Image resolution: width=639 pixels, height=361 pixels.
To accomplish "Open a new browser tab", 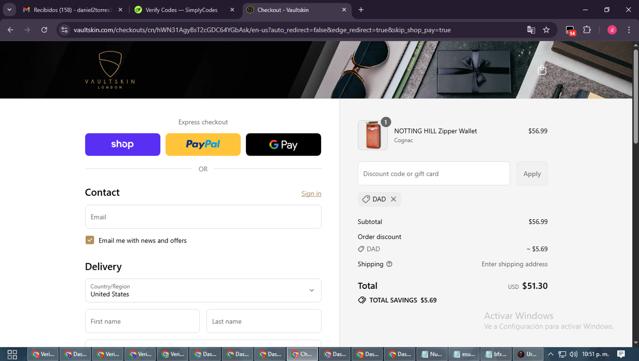I will coord(361,10).
